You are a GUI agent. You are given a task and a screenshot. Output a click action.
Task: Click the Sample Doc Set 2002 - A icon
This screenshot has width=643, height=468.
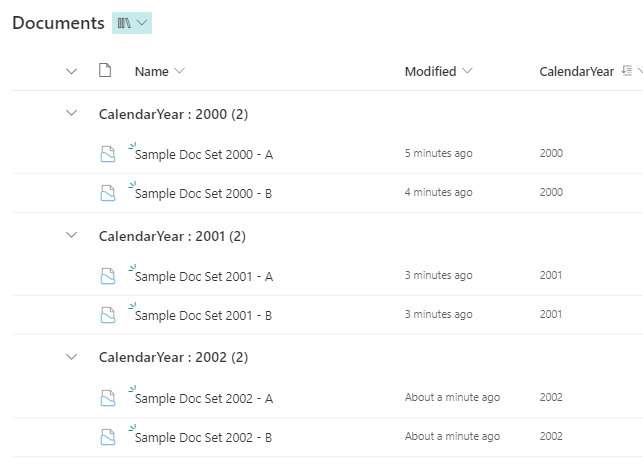[107, 398]
